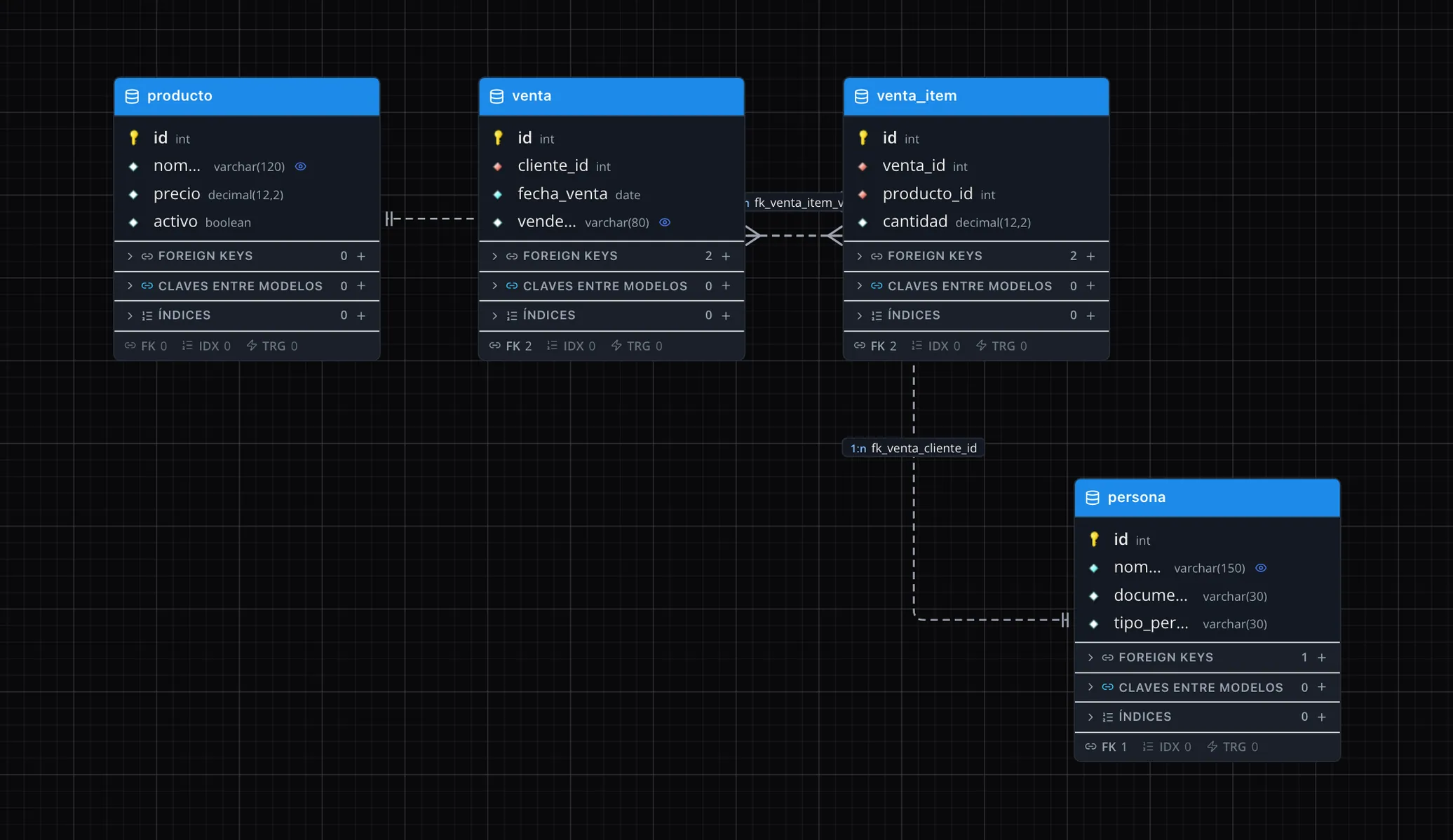The height and width of the screenshot is (840, 1453).
Task: Add a foreign key to venta
Action: click(726, 257)
